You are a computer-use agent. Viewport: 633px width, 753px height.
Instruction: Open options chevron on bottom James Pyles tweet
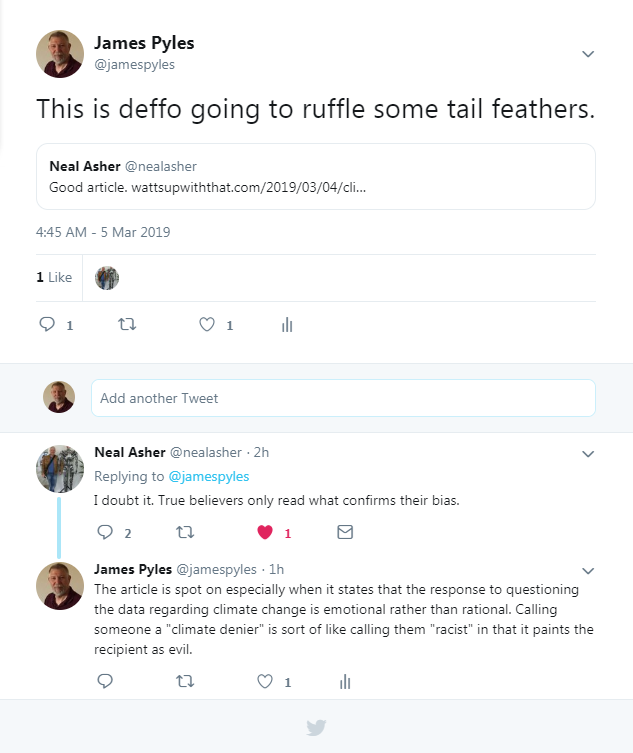588,571
